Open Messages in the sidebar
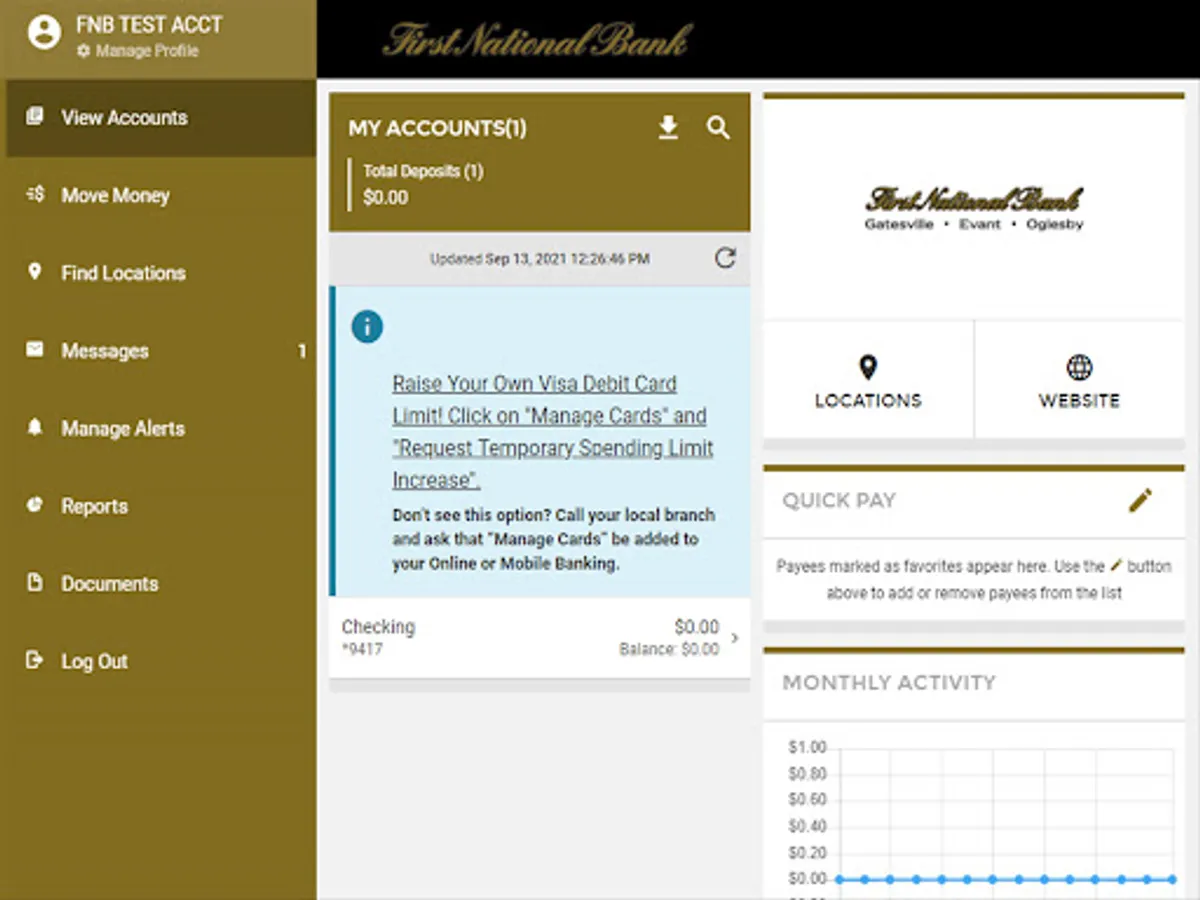Image resolution: width=1200 pixels, height=900 pixels. tap(161, 351)
